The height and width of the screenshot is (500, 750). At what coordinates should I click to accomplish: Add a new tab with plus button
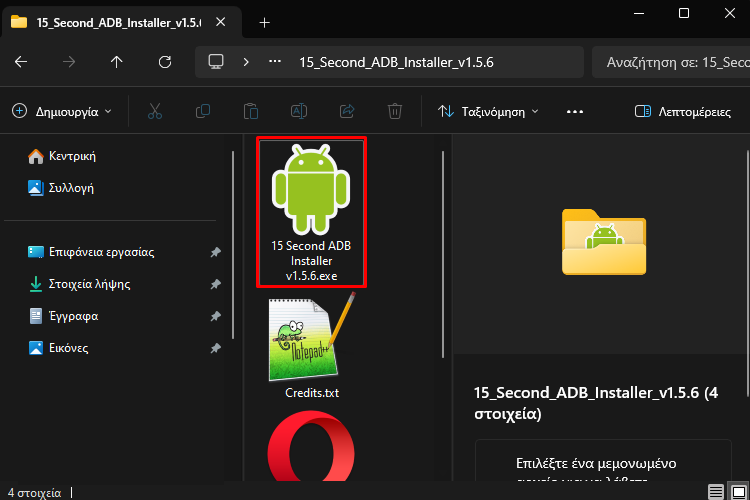pos(265,22)
